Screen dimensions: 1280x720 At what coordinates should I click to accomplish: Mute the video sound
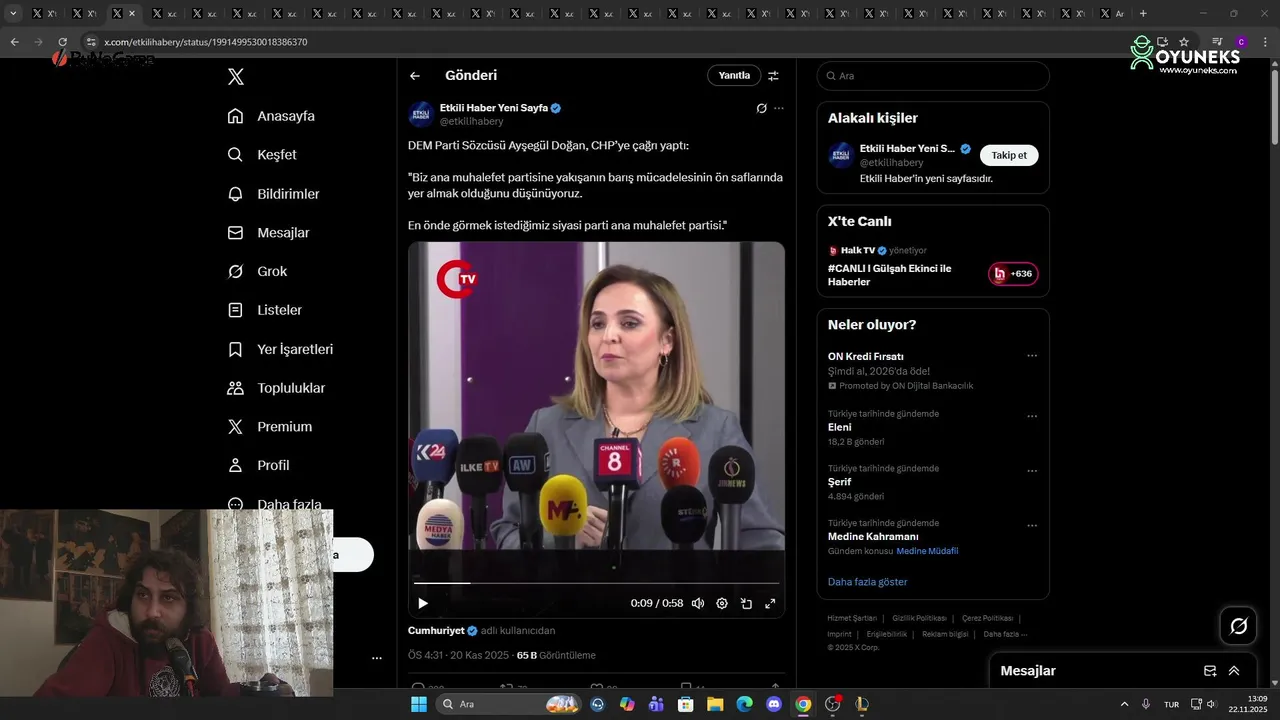coord(698,603)
